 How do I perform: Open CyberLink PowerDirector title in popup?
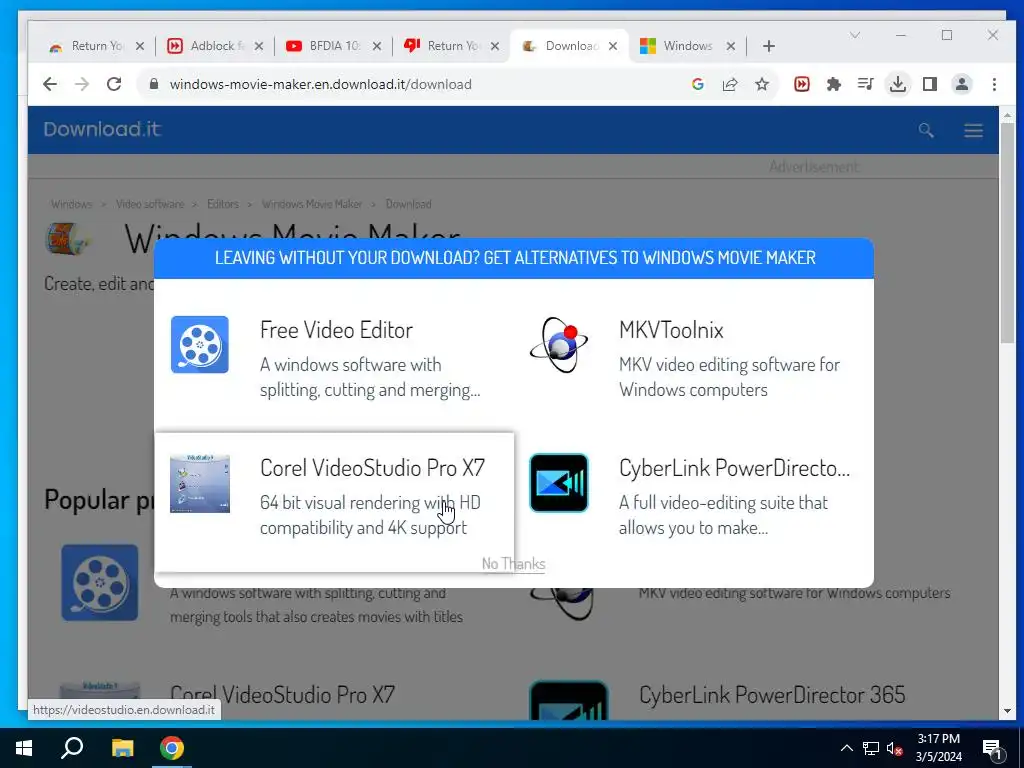click(x=734, y=468)
